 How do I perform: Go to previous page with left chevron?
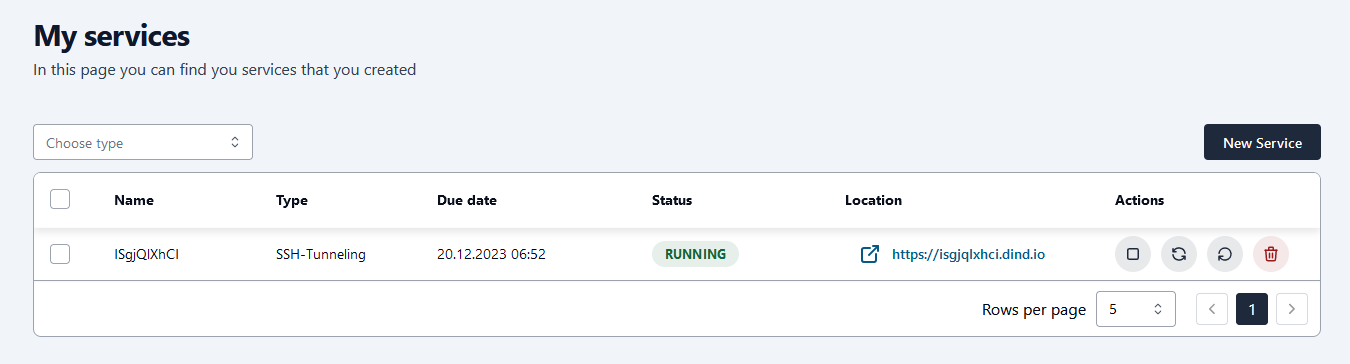(1212, 309)
